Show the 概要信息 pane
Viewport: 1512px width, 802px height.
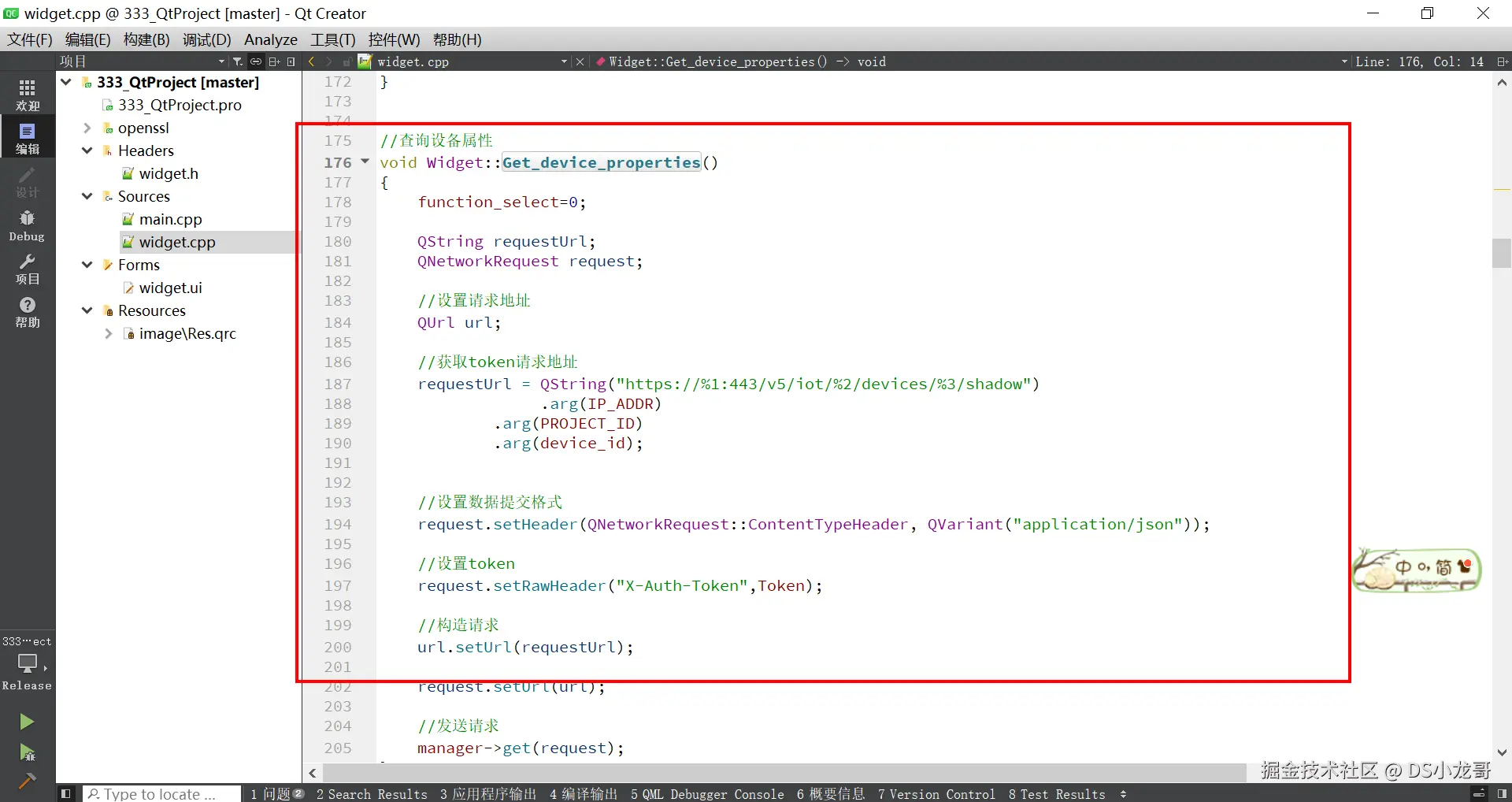point(830,793)
